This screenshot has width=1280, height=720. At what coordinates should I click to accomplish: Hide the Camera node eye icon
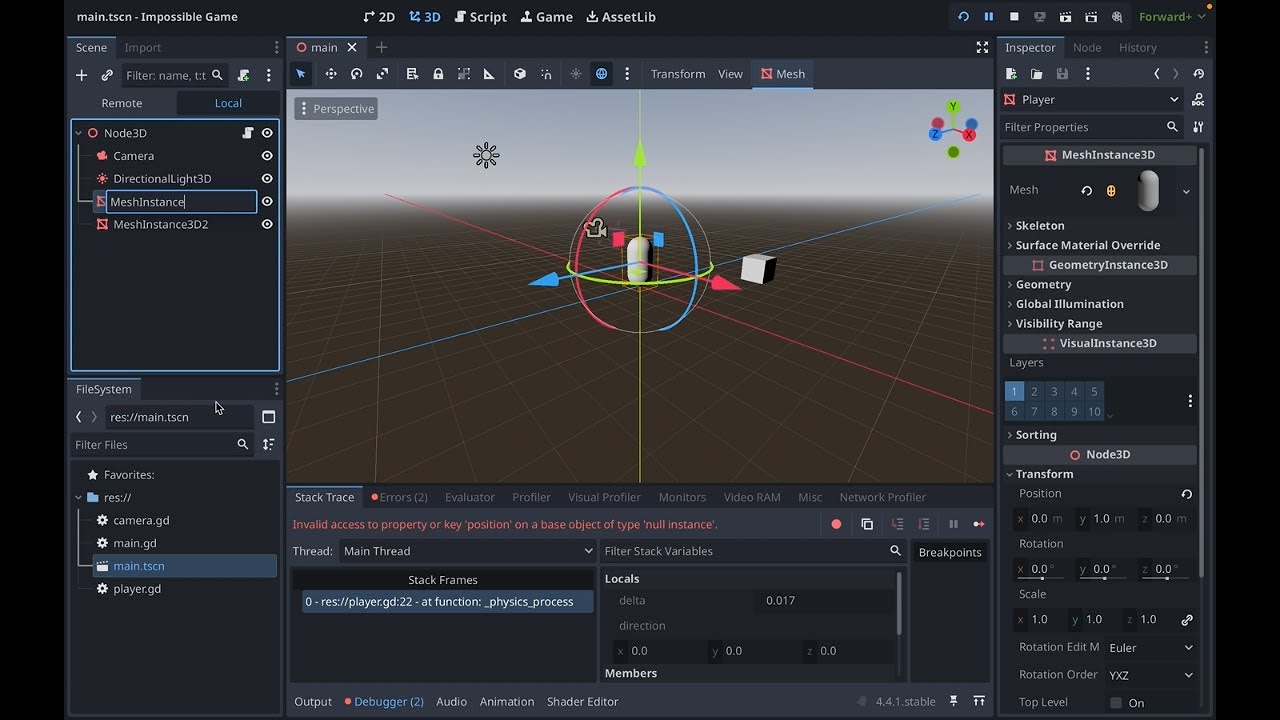click(267, 156)
